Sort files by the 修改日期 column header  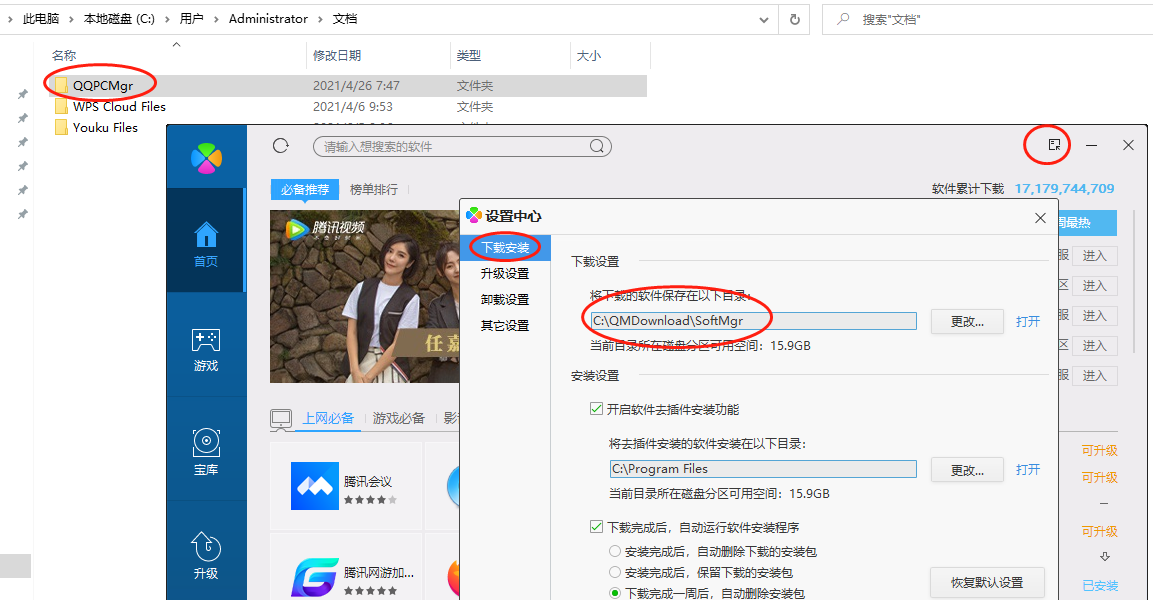pyautogui.click(x=337, y=55)
